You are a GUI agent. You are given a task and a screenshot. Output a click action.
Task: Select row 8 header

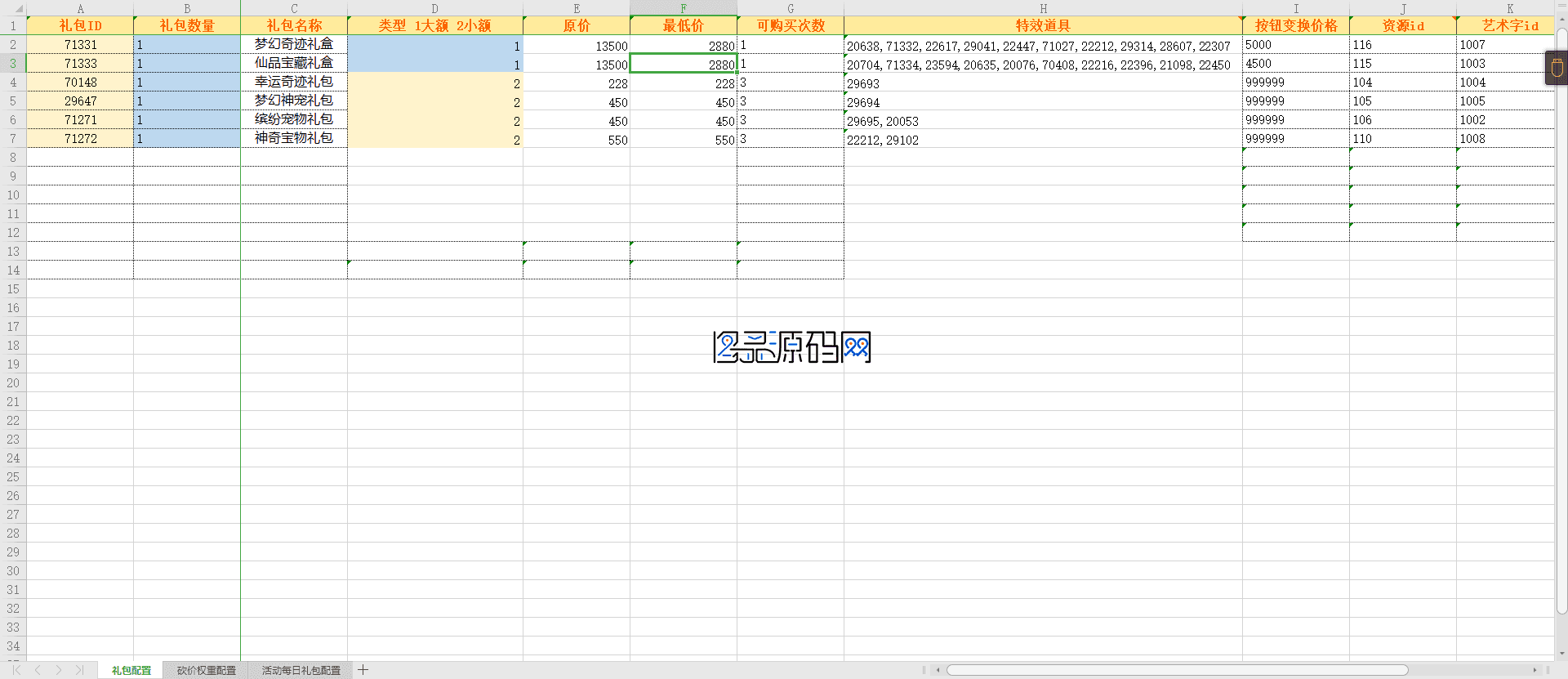pyautogui.click(x=13, y=157)
